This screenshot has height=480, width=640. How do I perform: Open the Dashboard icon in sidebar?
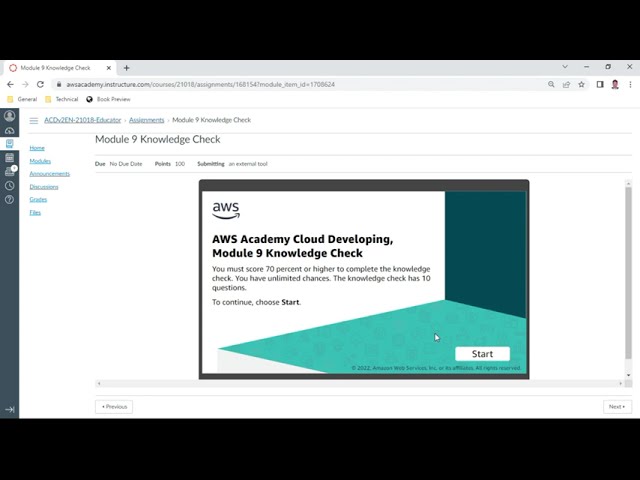point(9,131)
